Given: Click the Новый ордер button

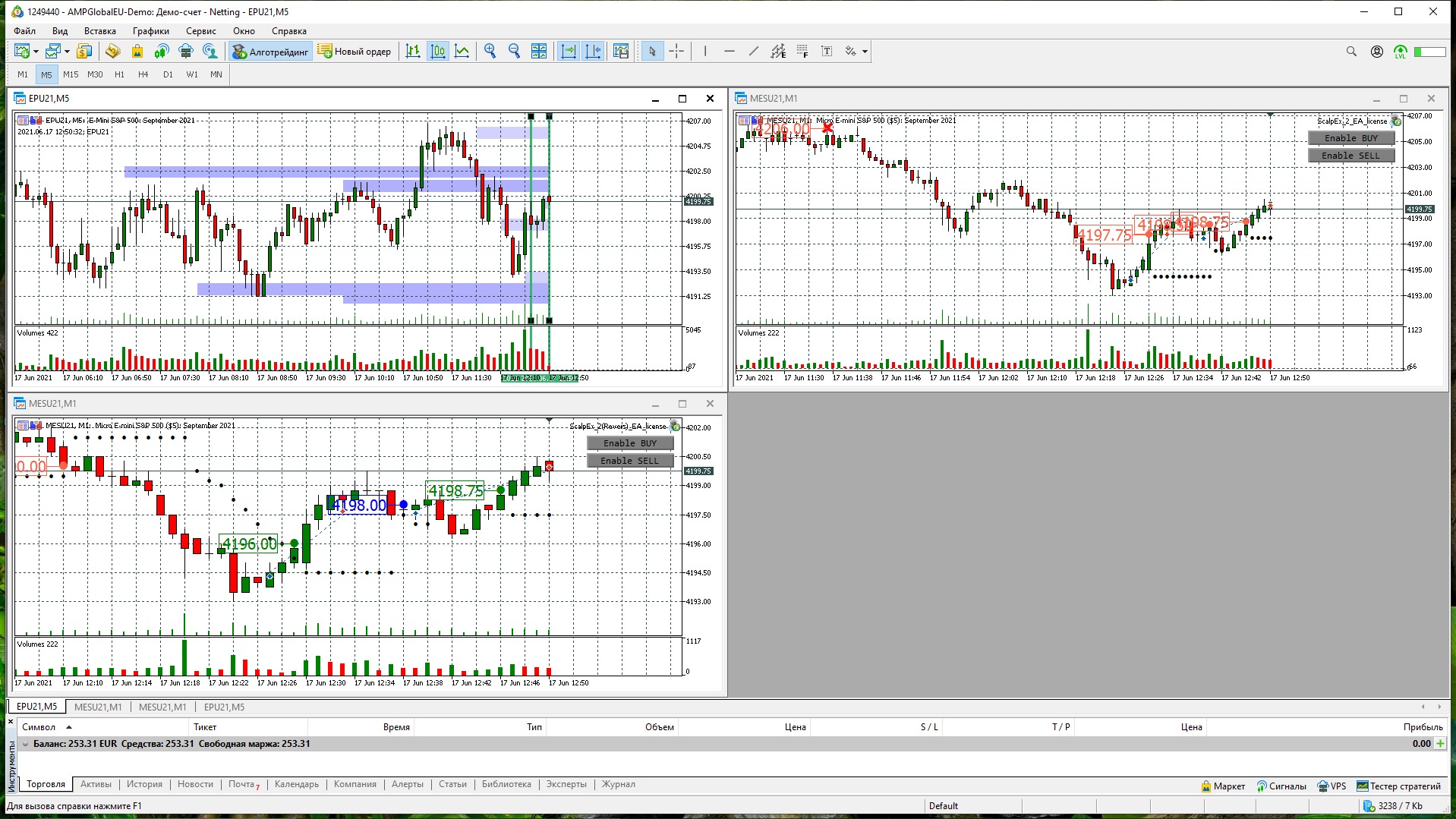Looking at the screenshot, I should [355, 52].
